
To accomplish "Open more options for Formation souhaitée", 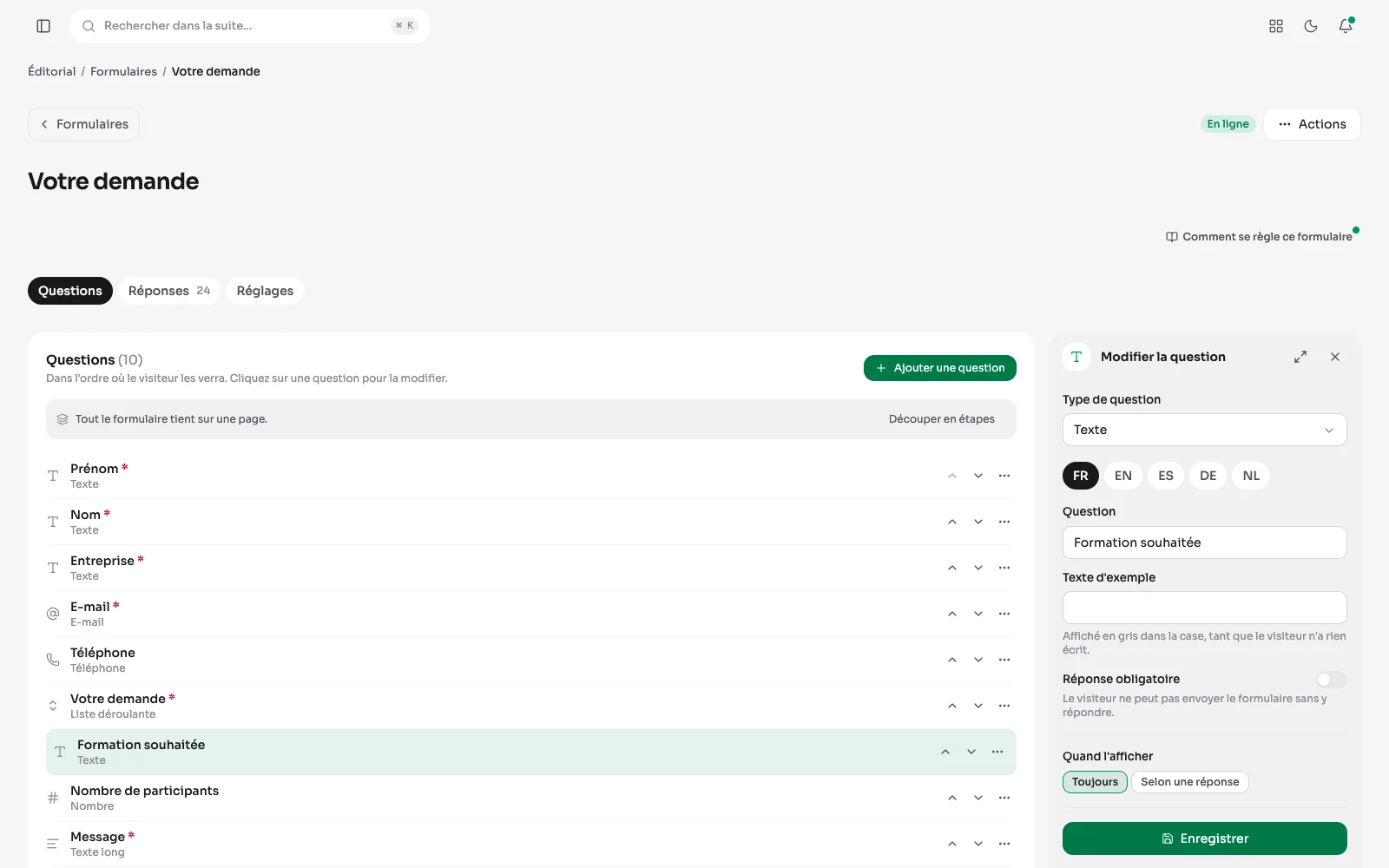I will 997,752.
